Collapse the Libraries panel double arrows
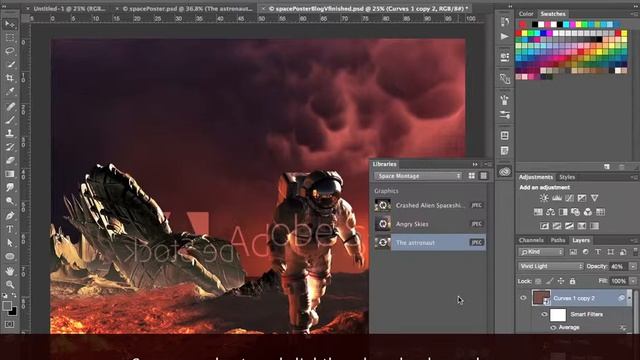This screenshot has width=640, height=360. coord(475,164)
